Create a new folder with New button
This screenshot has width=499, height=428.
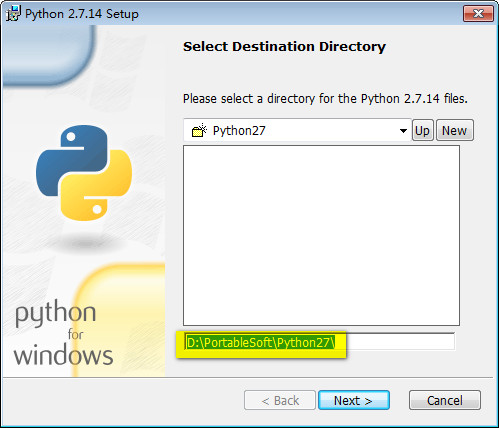pyautogui.click(x=455, y=130)
